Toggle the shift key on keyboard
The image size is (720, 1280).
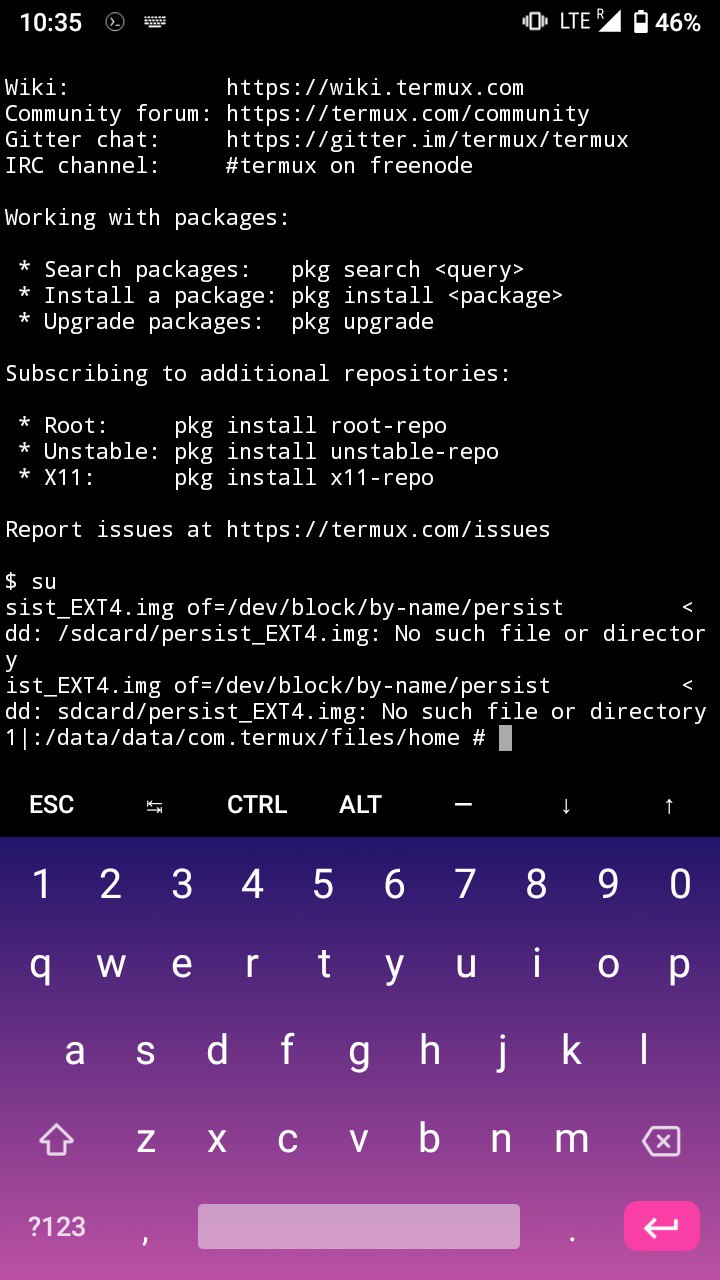[x=56, y=1139]
